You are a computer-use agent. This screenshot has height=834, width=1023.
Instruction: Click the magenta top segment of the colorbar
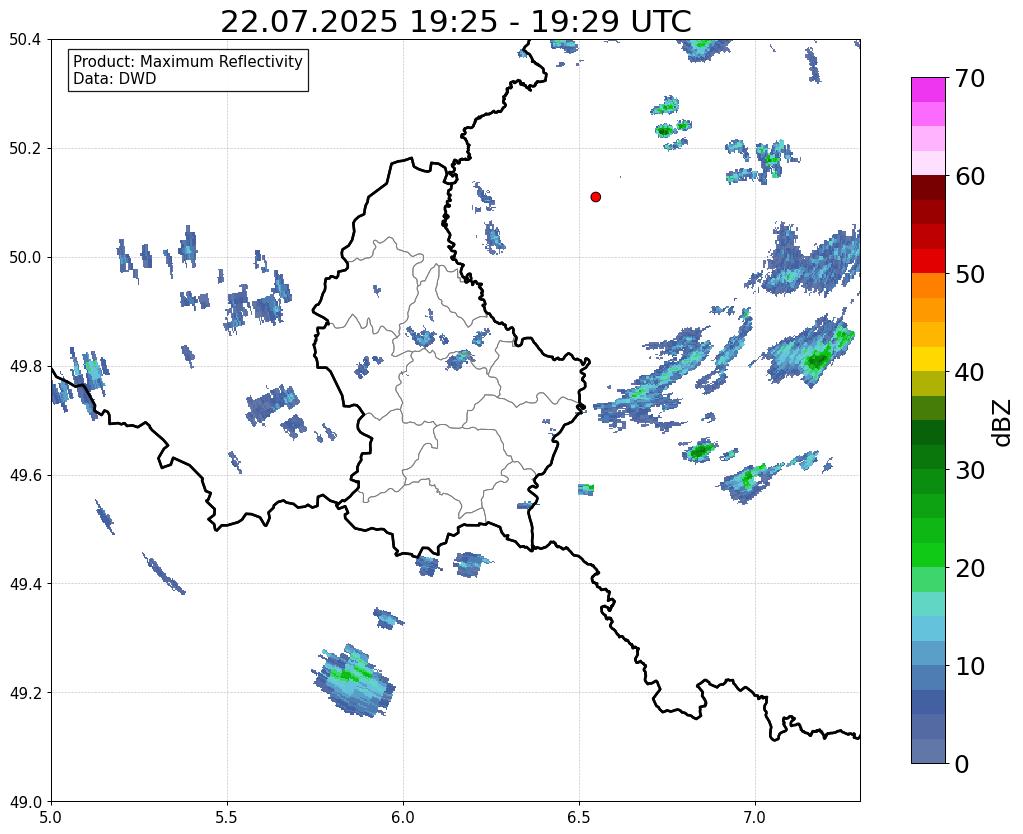tap(928, 90)
